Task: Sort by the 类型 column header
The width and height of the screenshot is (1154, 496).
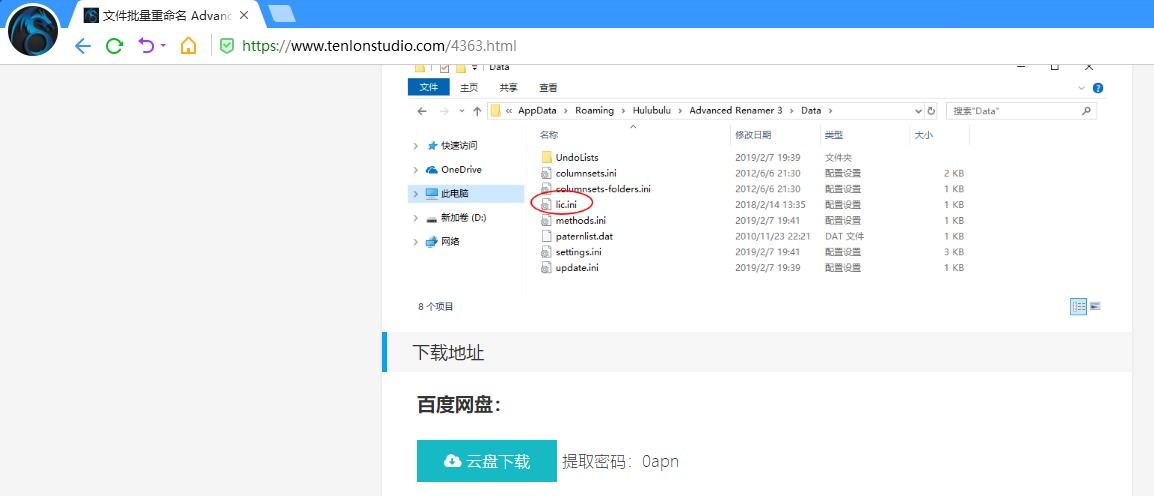Action: click(x=834, y=135)
